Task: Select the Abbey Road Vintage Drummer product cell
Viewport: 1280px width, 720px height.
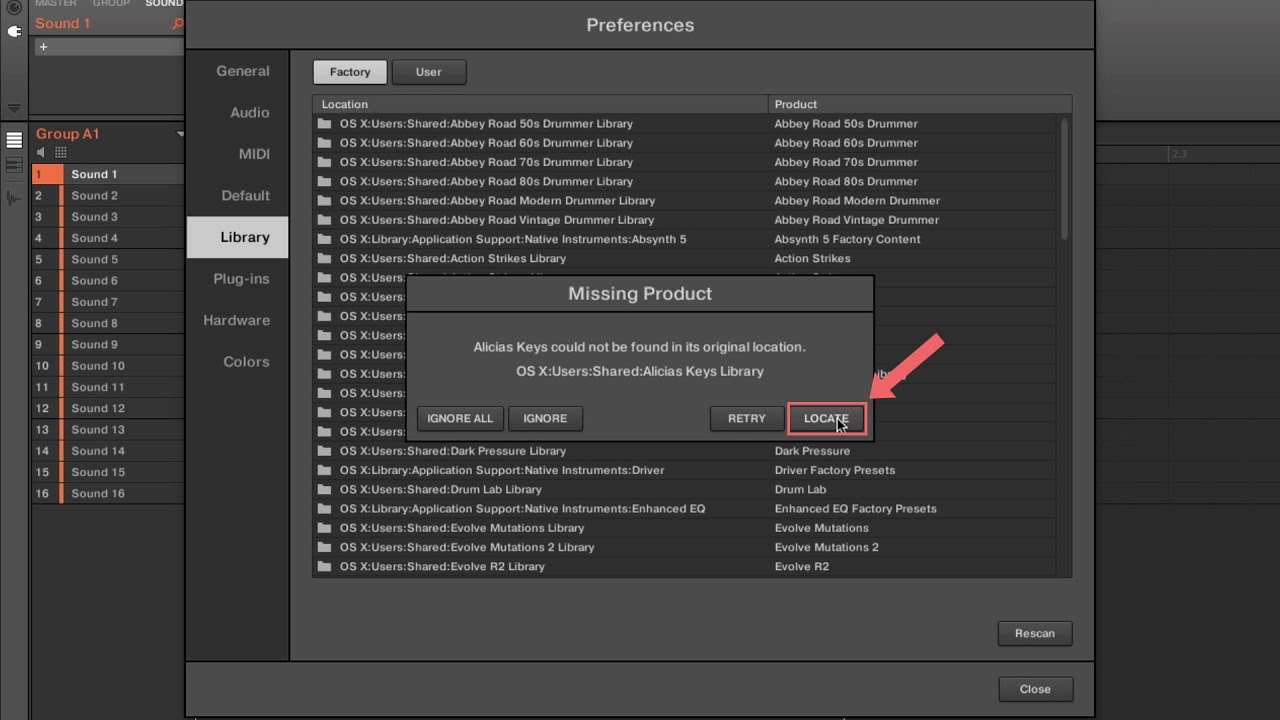Action: [x=856, y=220]
